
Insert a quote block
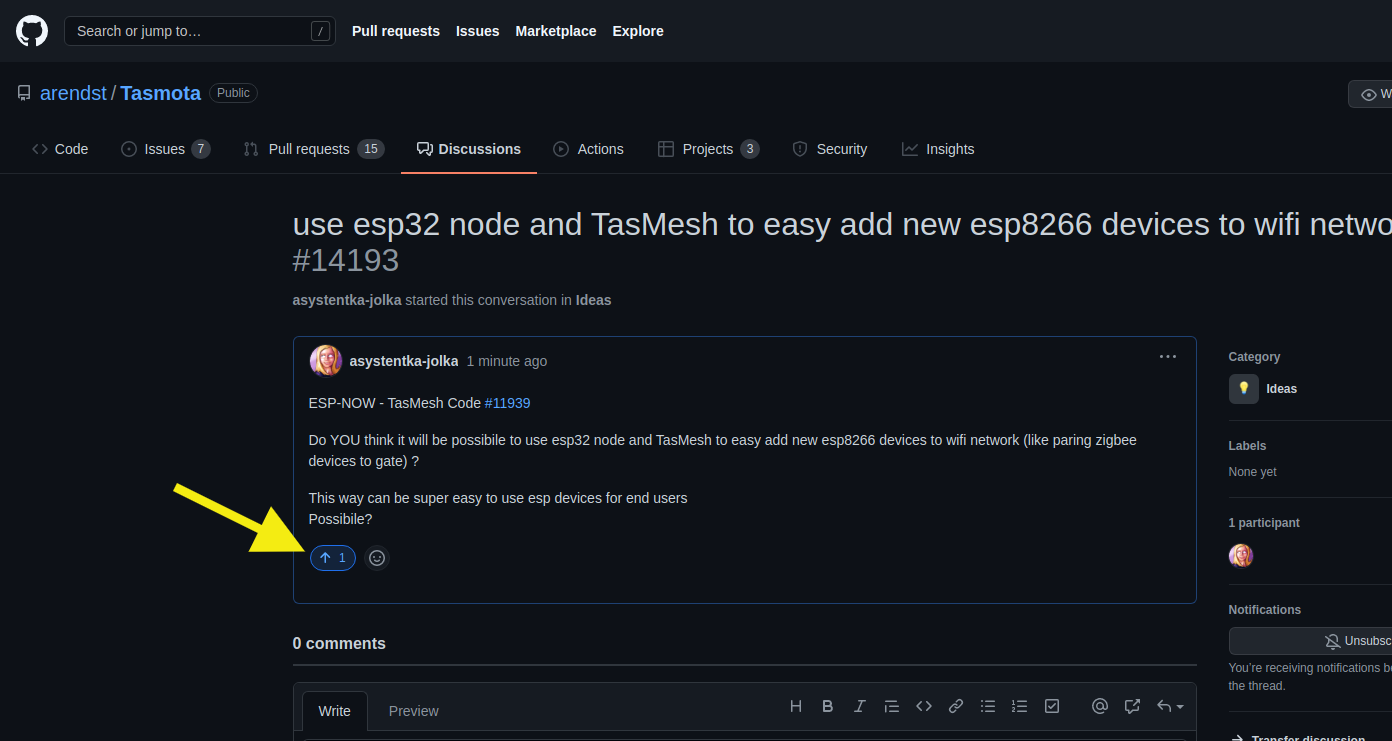(x=892, y=706)
